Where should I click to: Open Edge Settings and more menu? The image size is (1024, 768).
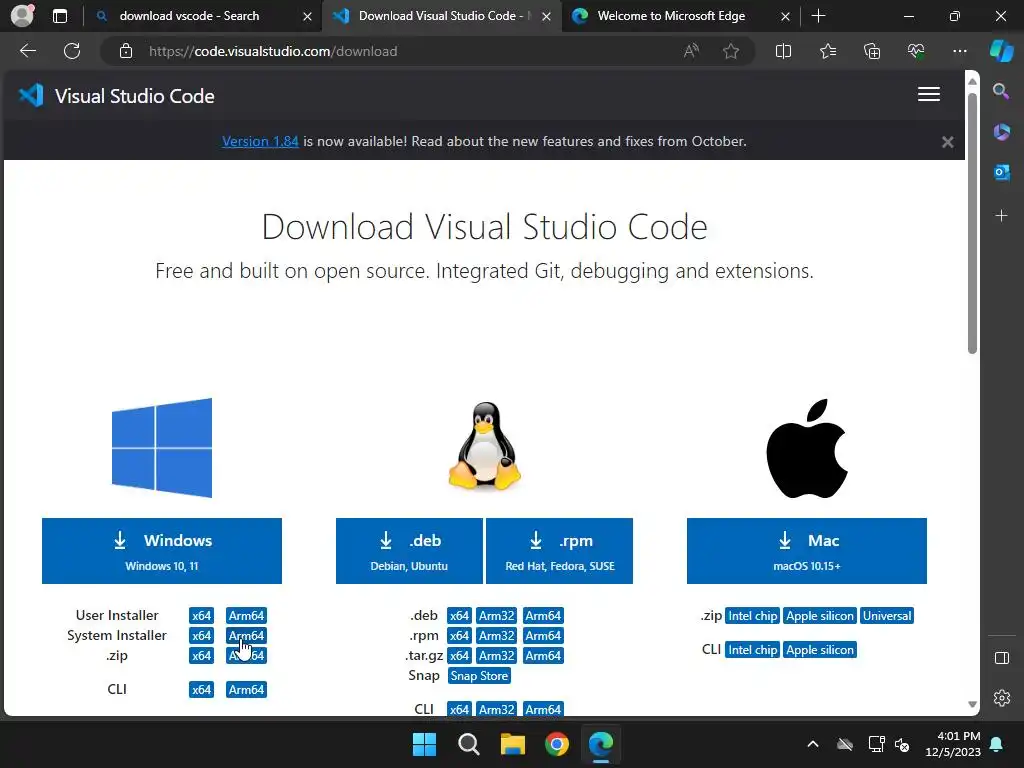pyautogui.click(x=959, y=51)
